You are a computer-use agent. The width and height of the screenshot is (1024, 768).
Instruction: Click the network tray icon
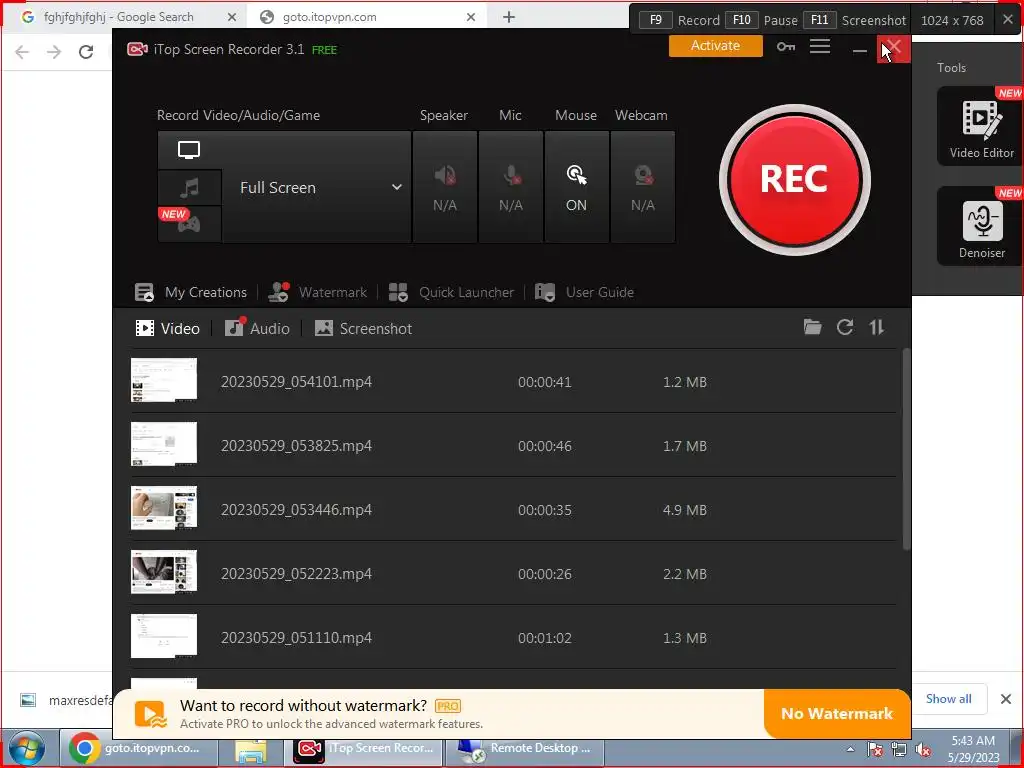coord(899,750)
